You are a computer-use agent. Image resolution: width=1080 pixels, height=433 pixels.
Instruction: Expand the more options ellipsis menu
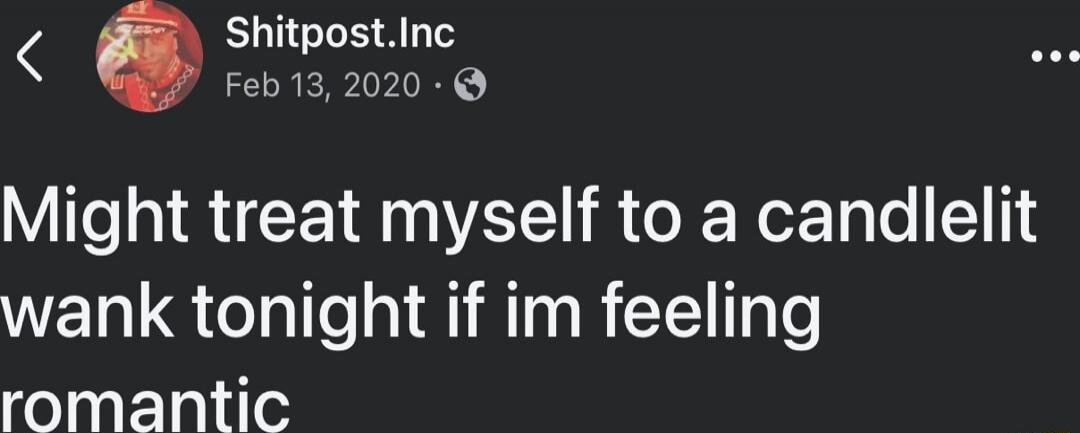coord(1052,58)
